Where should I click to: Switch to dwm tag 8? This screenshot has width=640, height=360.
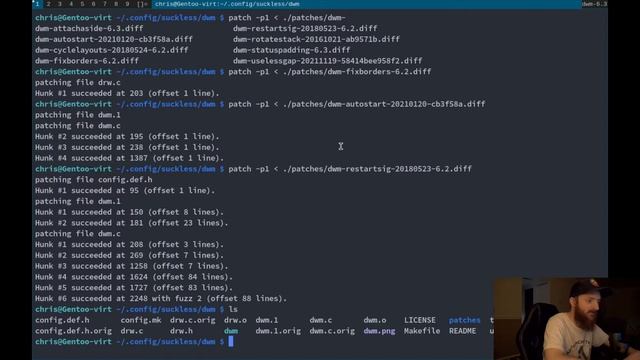click(x=116, y=4)
